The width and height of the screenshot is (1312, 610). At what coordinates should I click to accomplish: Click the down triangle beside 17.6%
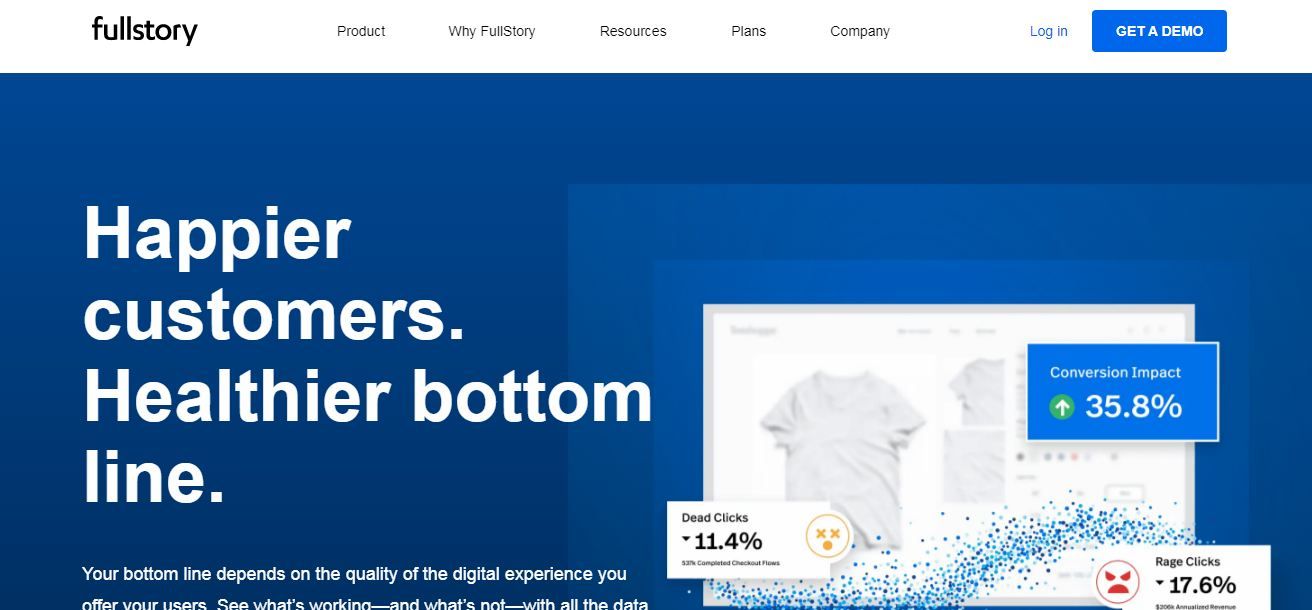click(1160, 583)
